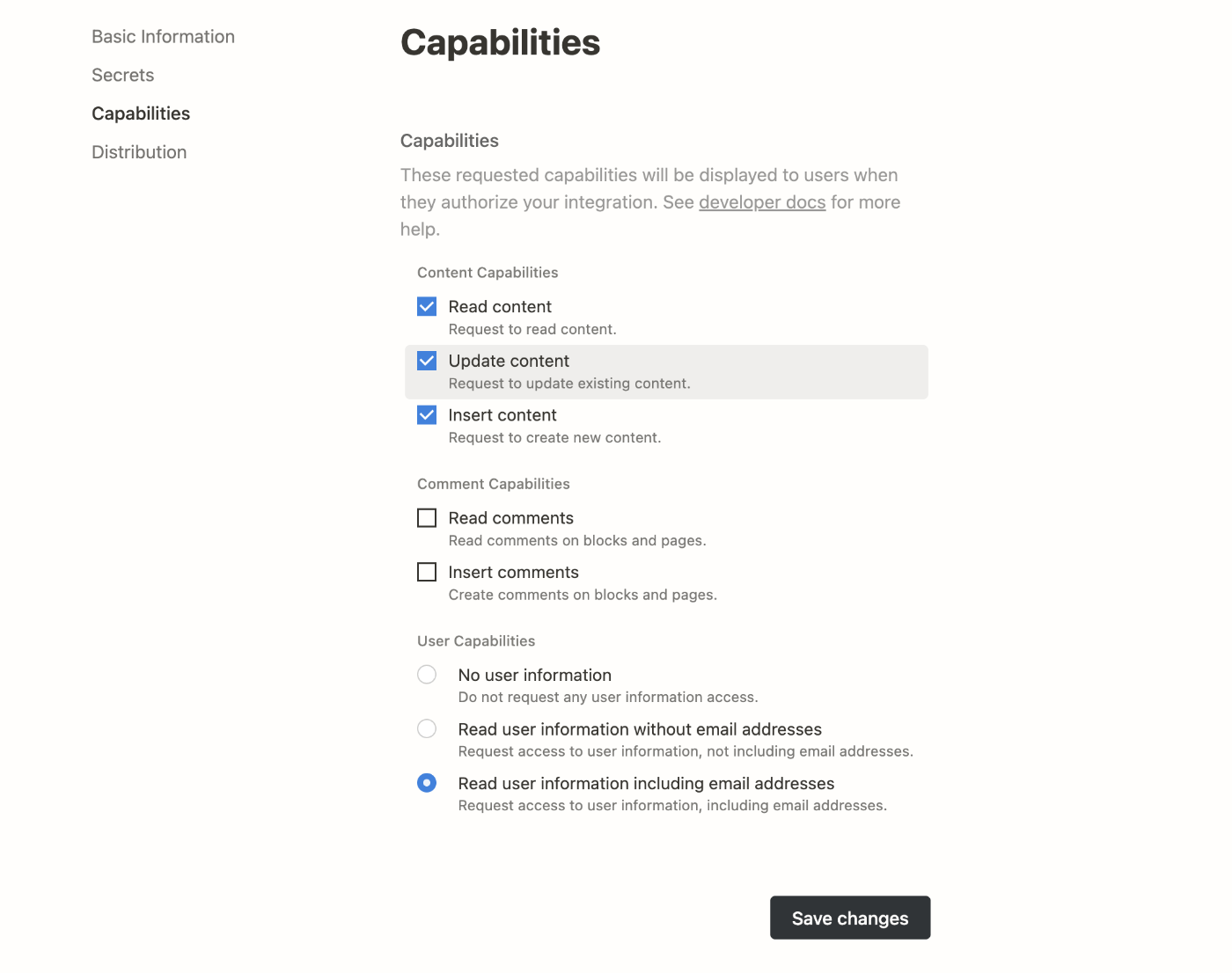Enable the Read comments checkbox
1232x973 pixels.
pyautogui.click(x=427, y=518)
